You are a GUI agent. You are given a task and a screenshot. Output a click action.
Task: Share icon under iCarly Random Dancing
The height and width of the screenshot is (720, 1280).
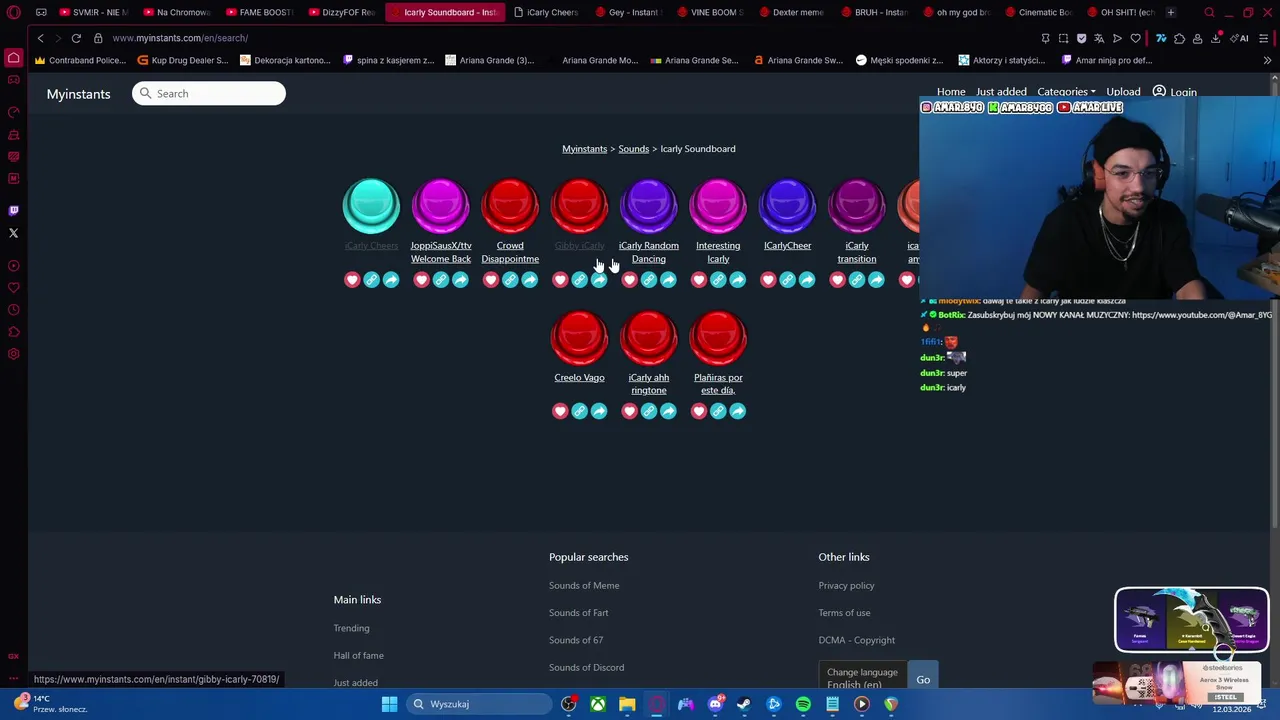coord(668,280)
